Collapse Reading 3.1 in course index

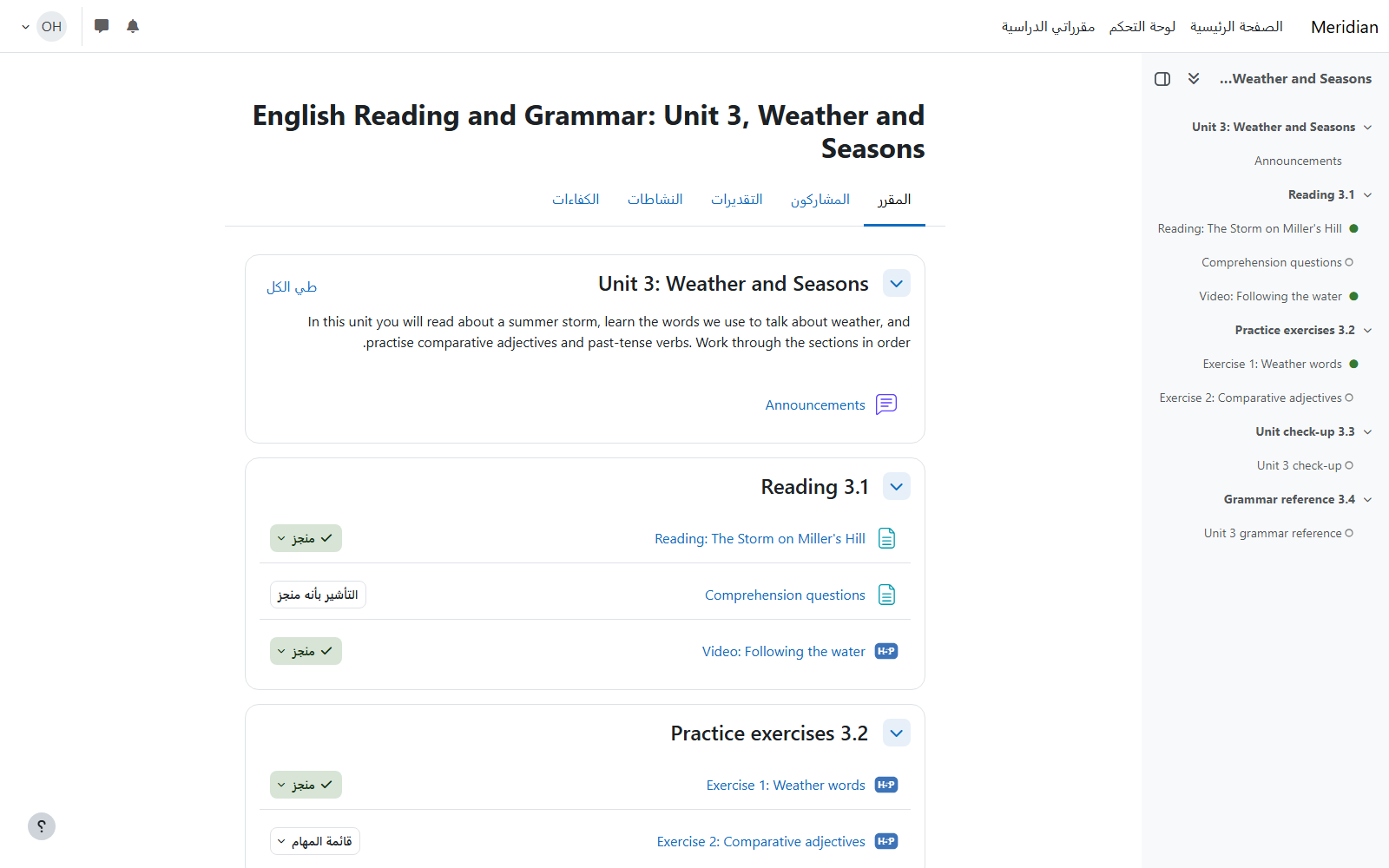[1368, 195]
